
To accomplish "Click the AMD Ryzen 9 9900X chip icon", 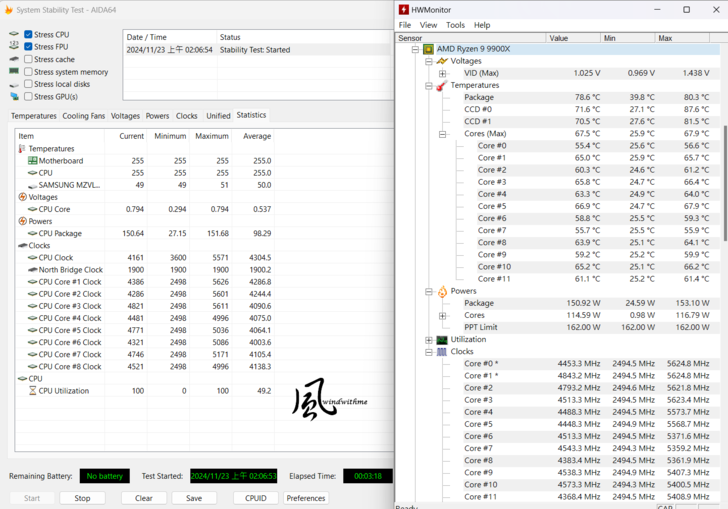I will click(428, 49).
